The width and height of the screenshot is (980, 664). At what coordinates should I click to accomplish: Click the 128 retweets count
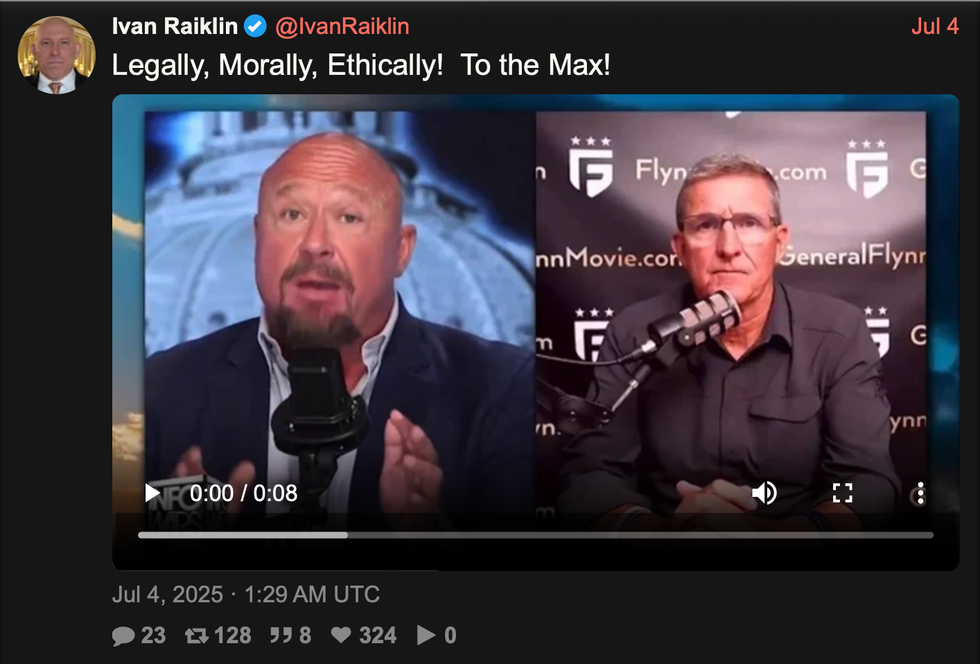[232, 635]
